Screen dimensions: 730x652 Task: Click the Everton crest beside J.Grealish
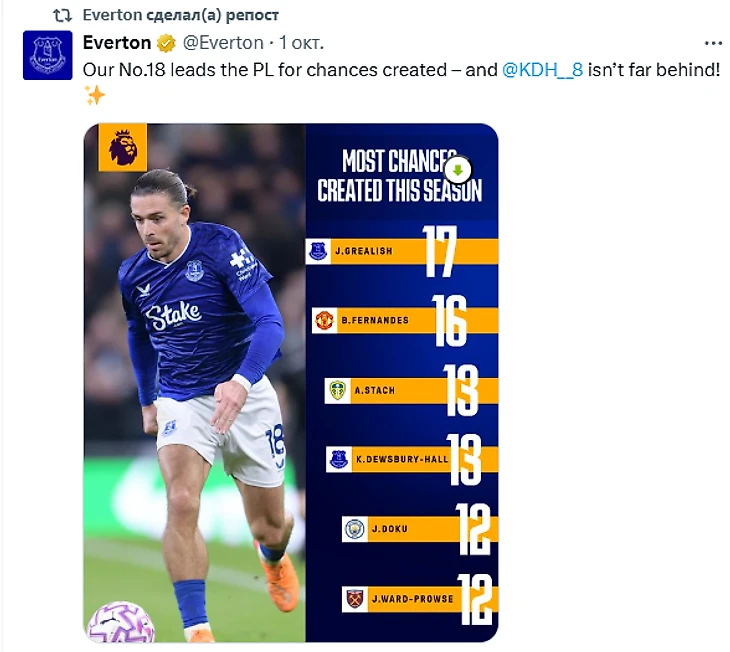[x=318, y=251]
